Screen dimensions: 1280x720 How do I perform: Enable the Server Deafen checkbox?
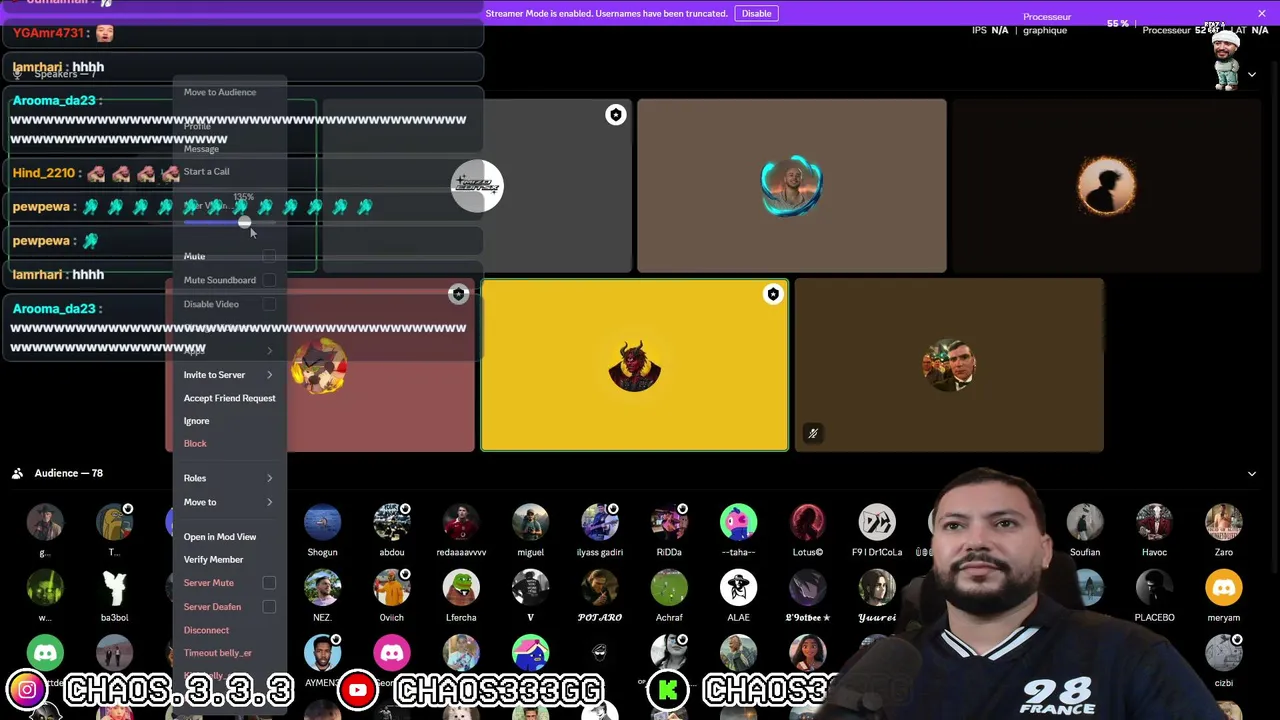click(x=269, y=607)
